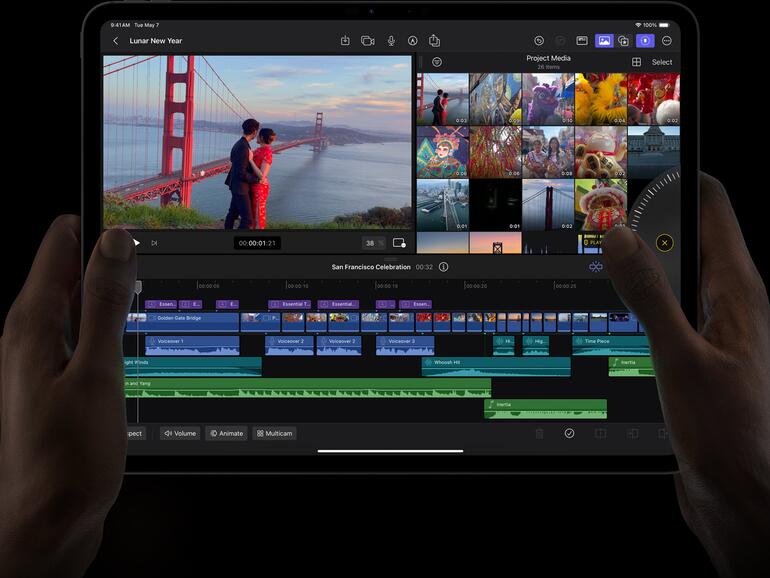Select the opera mask thumbnail

[442, 152]
